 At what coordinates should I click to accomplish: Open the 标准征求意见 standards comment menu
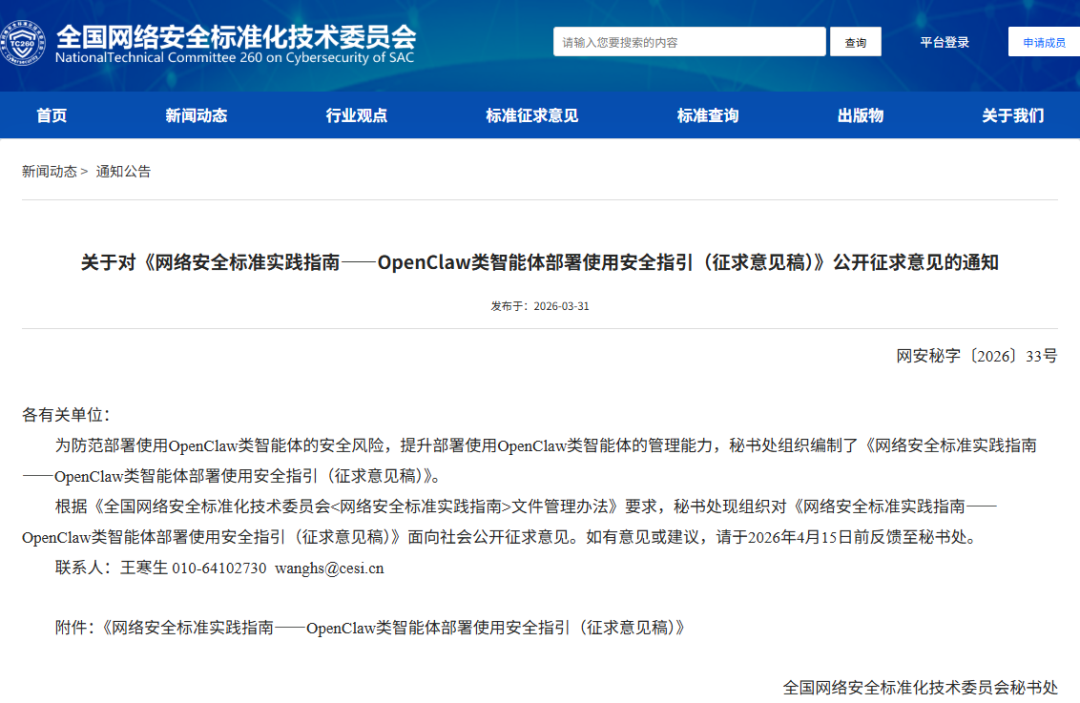click(530, 115)
